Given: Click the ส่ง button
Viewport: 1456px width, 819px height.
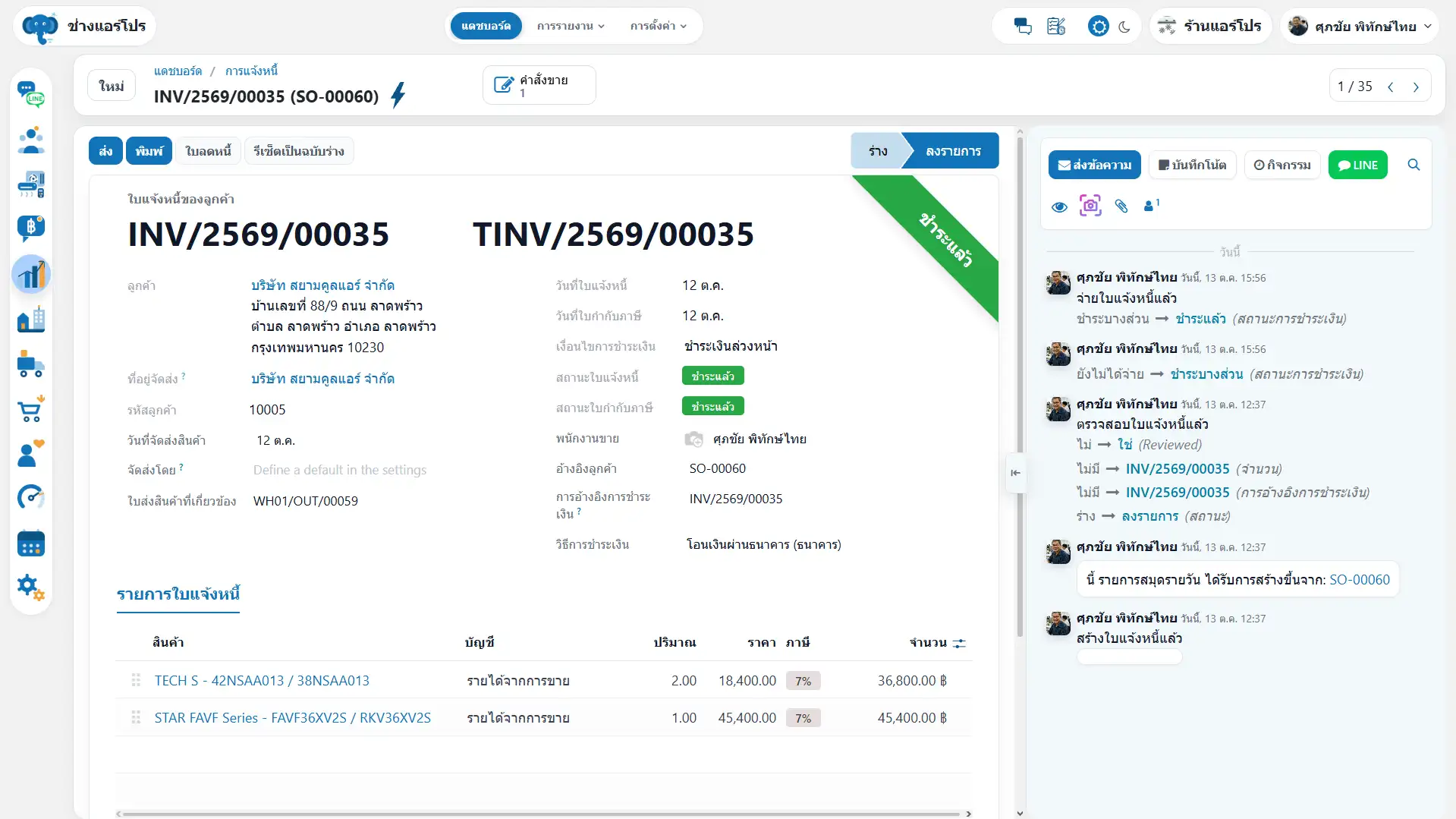Looking at the screenshot, I should point(105,151).
